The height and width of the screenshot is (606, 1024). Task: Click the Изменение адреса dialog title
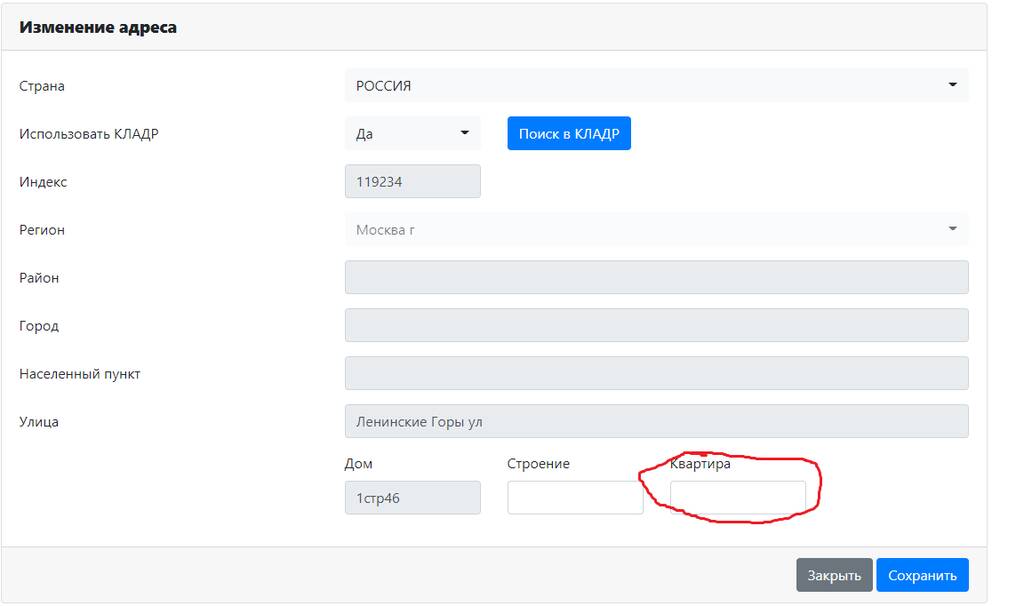tap(98, 27)
